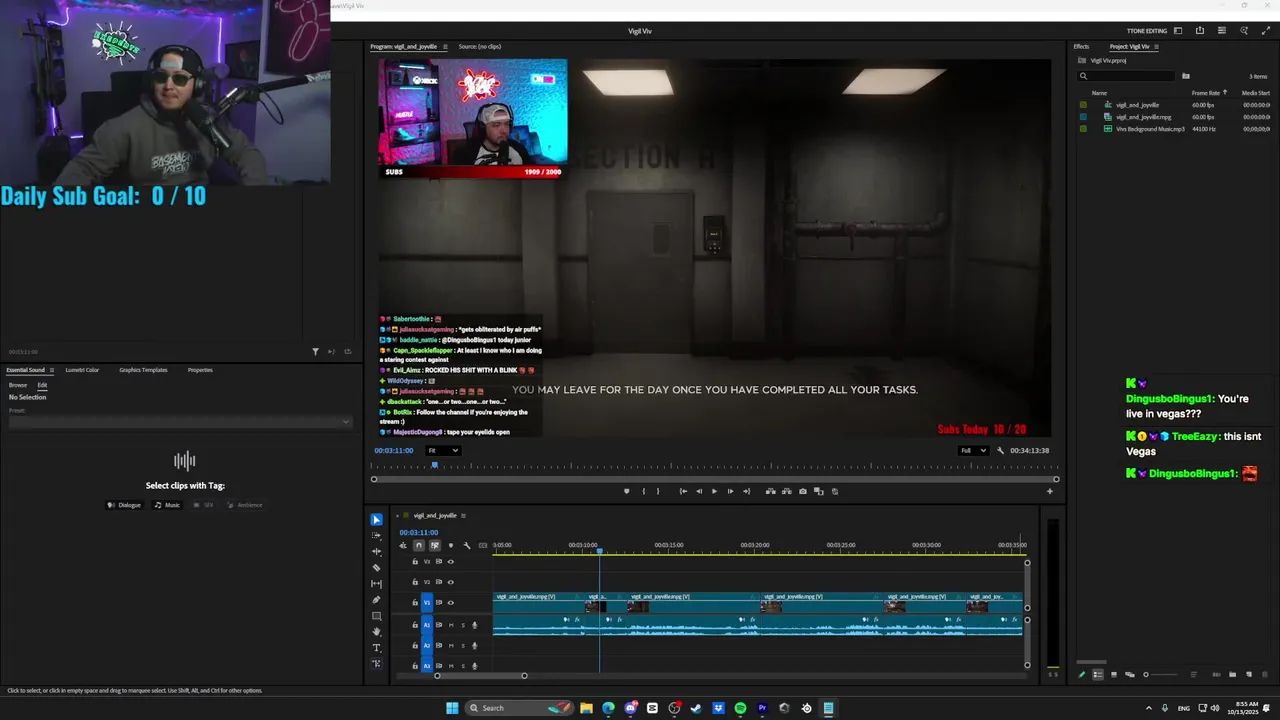The width and height of the screenshot is (1280, 720).
Task: Open Program Monitor settings wrench
Action: click(1000, 450)
